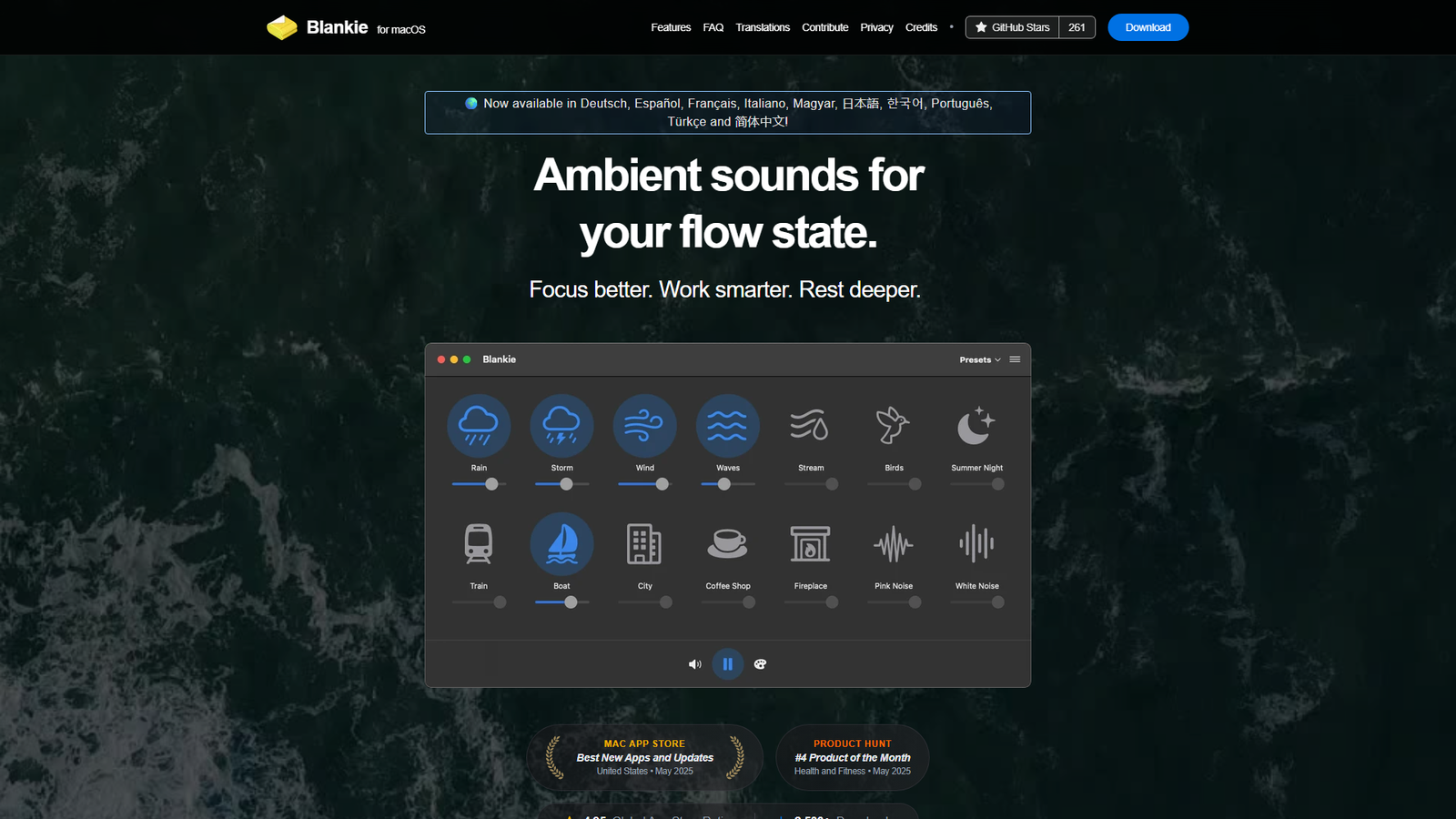Click the Stream sound icon
The image size is (1456, 819).
(x=810, y=426)
